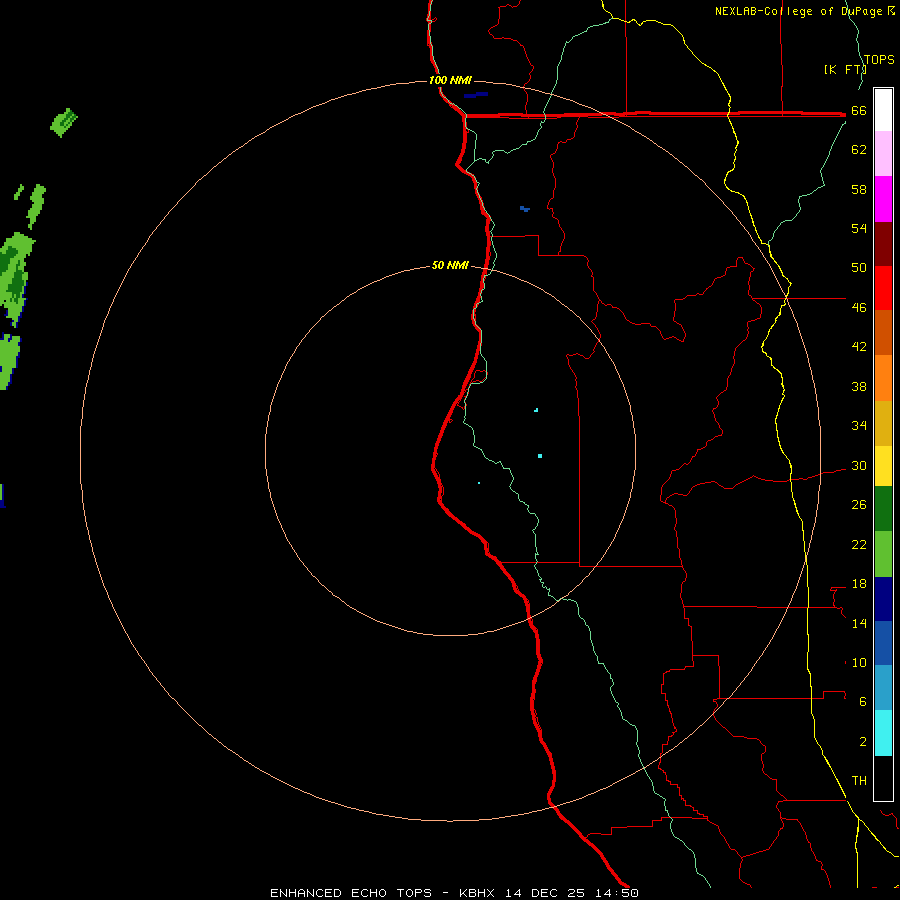Select the bright red legend swatch
The height and width of the screenshot is (900, 900).
pyautogui.click(x=883, y=288)
